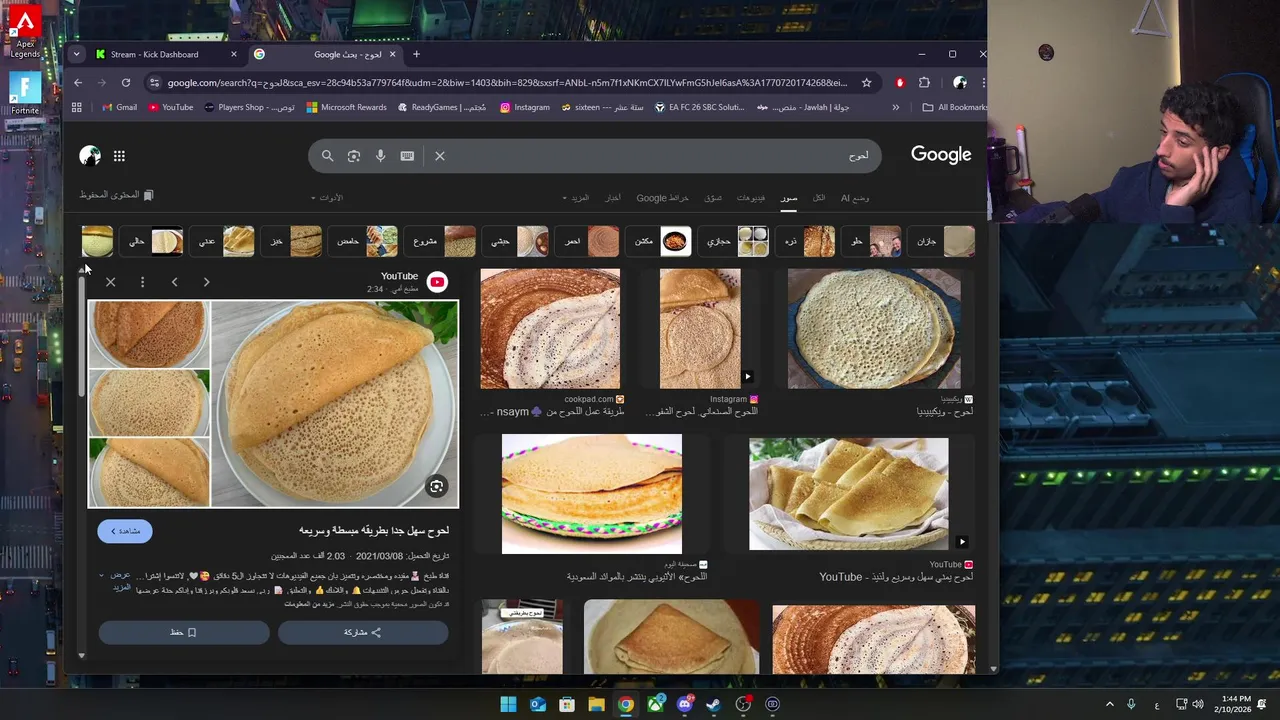Screen dimensions: 1280x720
Task: Switch to the خرائط Google tab
Action: tap(662, 198)
